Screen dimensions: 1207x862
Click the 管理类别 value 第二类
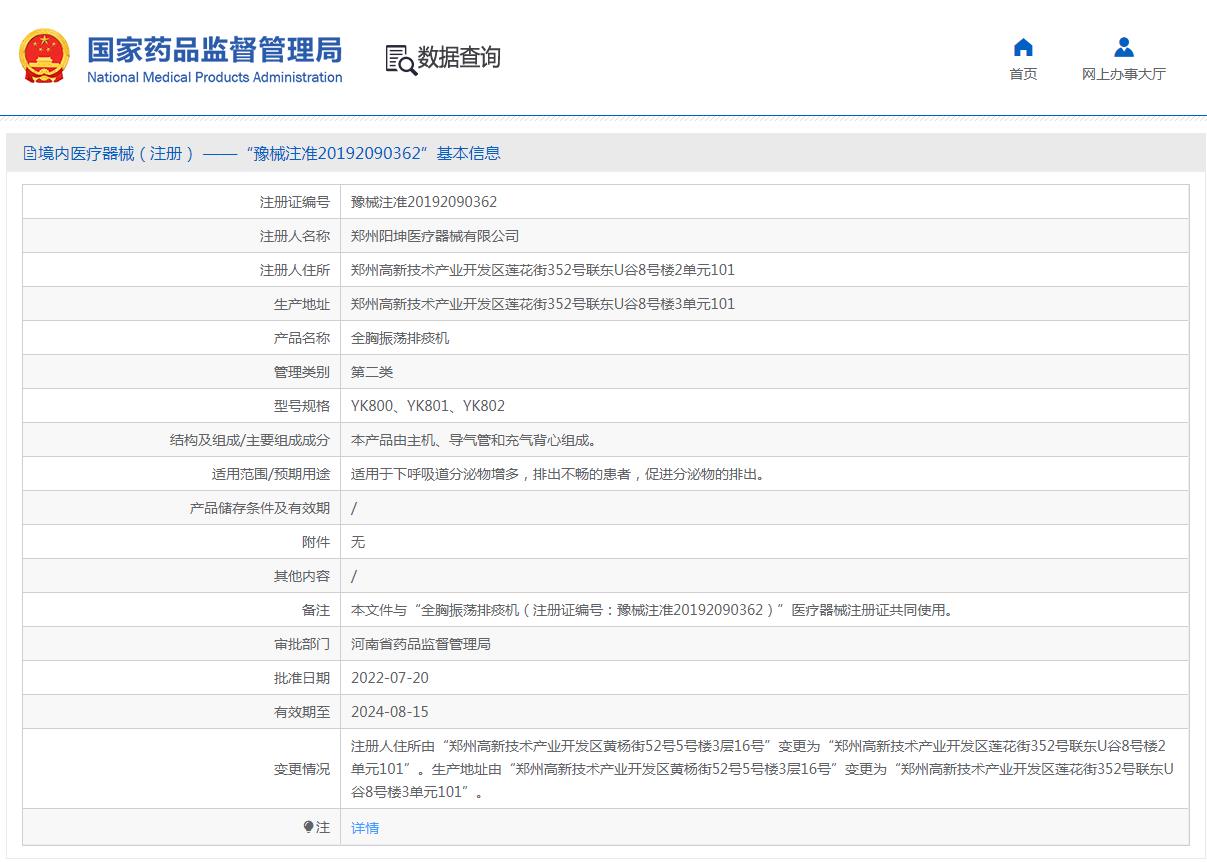pyautogui.click(x=372, y=372)
